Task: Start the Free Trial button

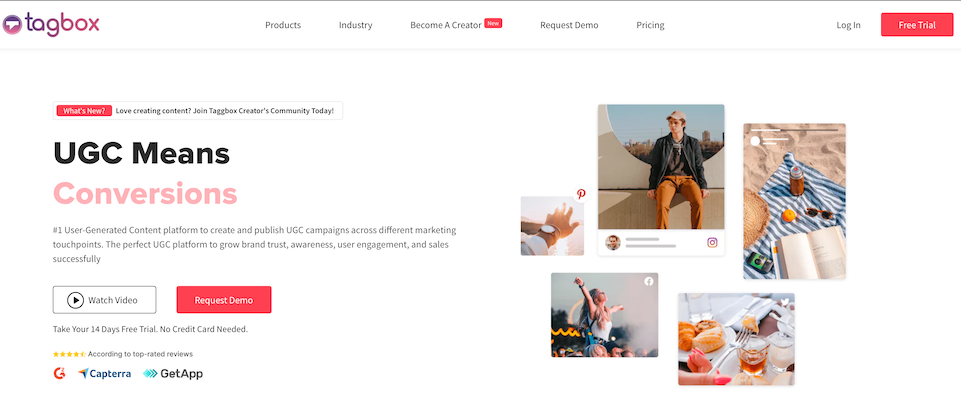Action: [917, 25]
